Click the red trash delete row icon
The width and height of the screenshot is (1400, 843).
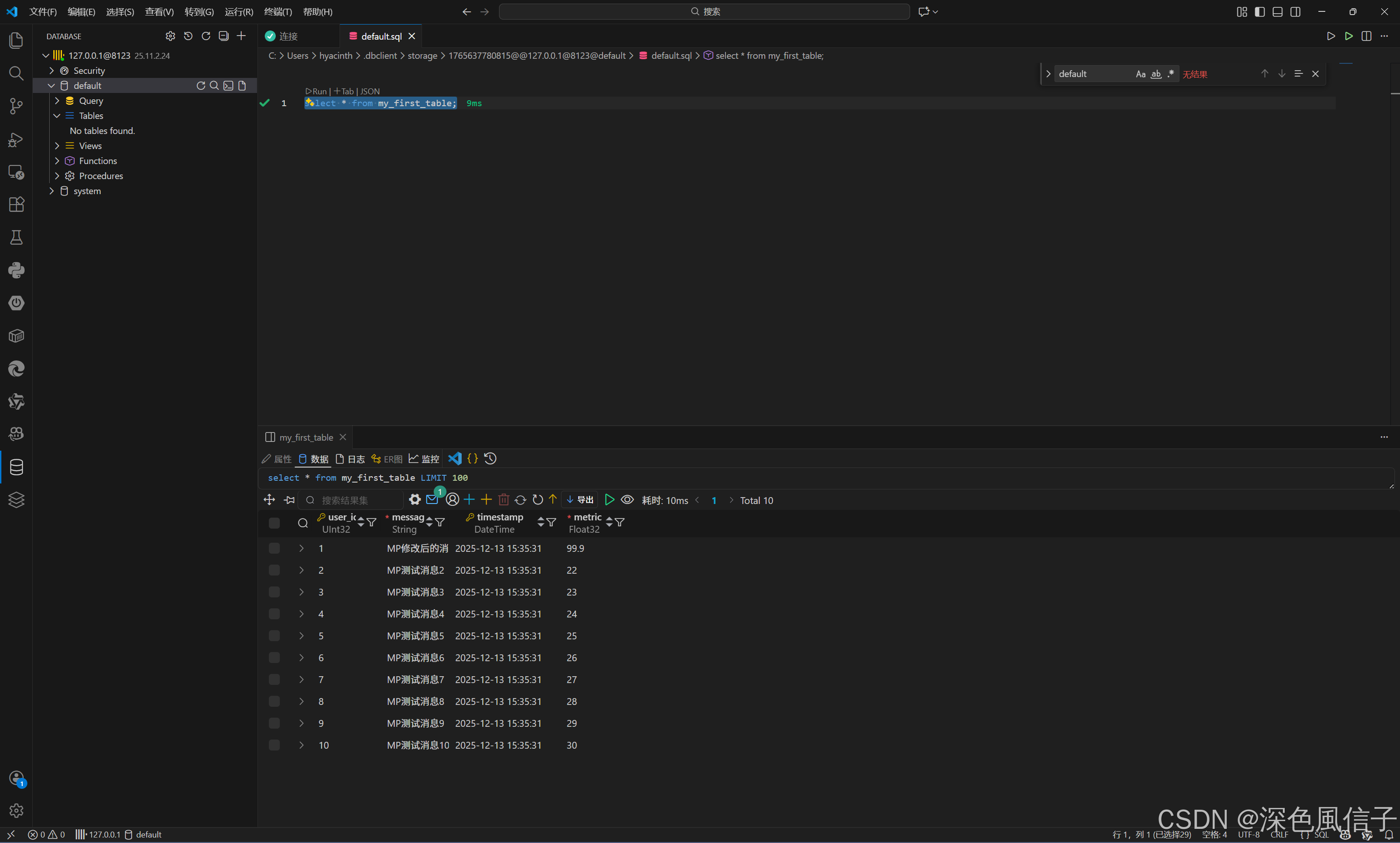click(x=503, y=500)
